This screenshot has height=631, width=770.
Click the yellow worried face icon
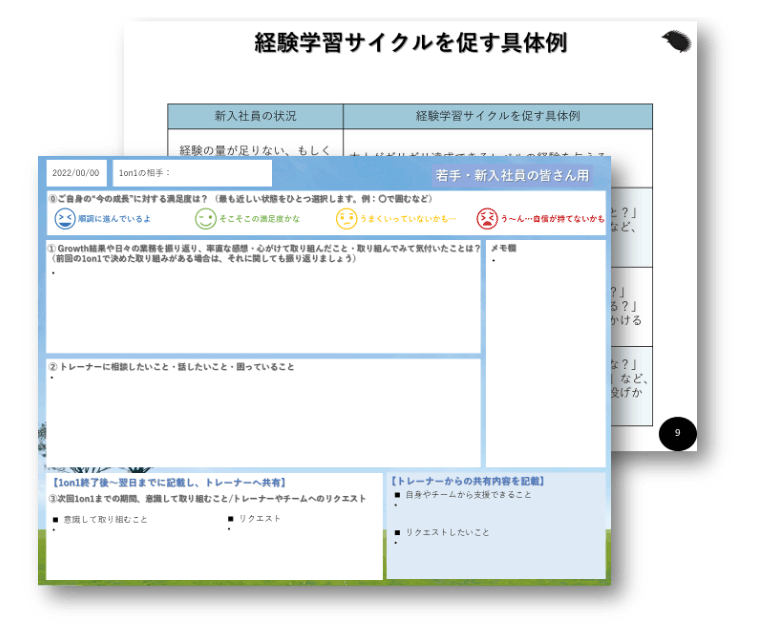coord(346,219)
